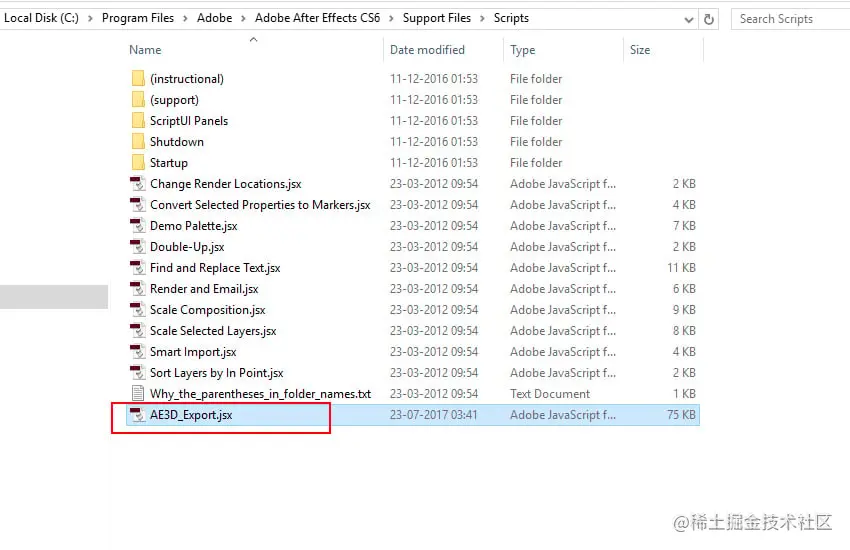Image resolution: width=850 pixels, height=550 pixels.
Task: Navigate to Local Disk (C:) breadcrumb
Action: (x=41, y=18)
